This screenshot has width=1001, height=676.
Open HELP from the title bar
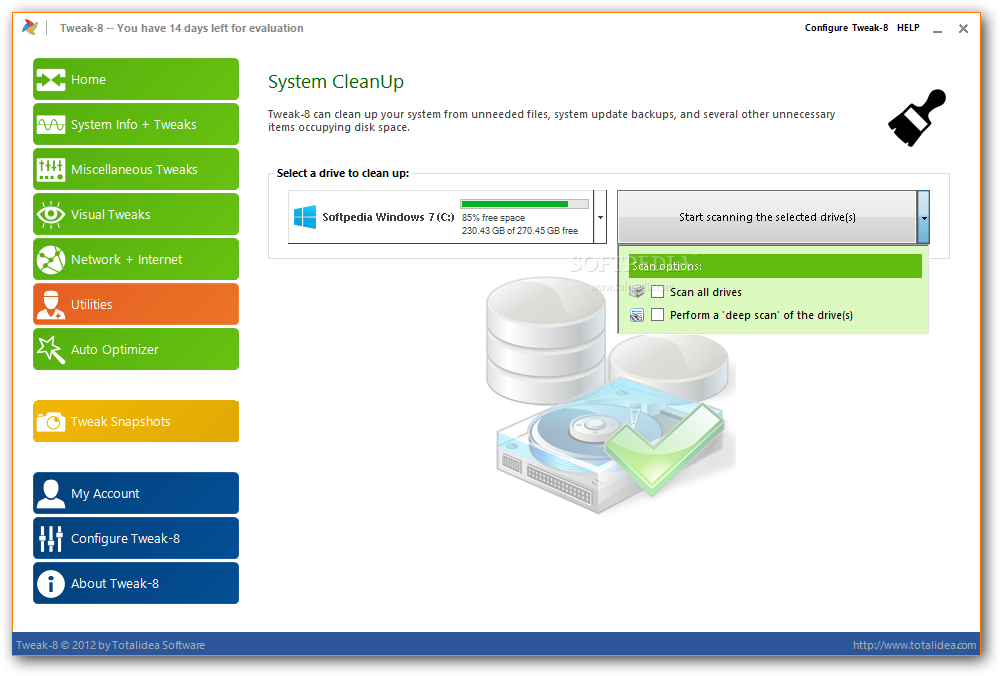click(908, 28)
